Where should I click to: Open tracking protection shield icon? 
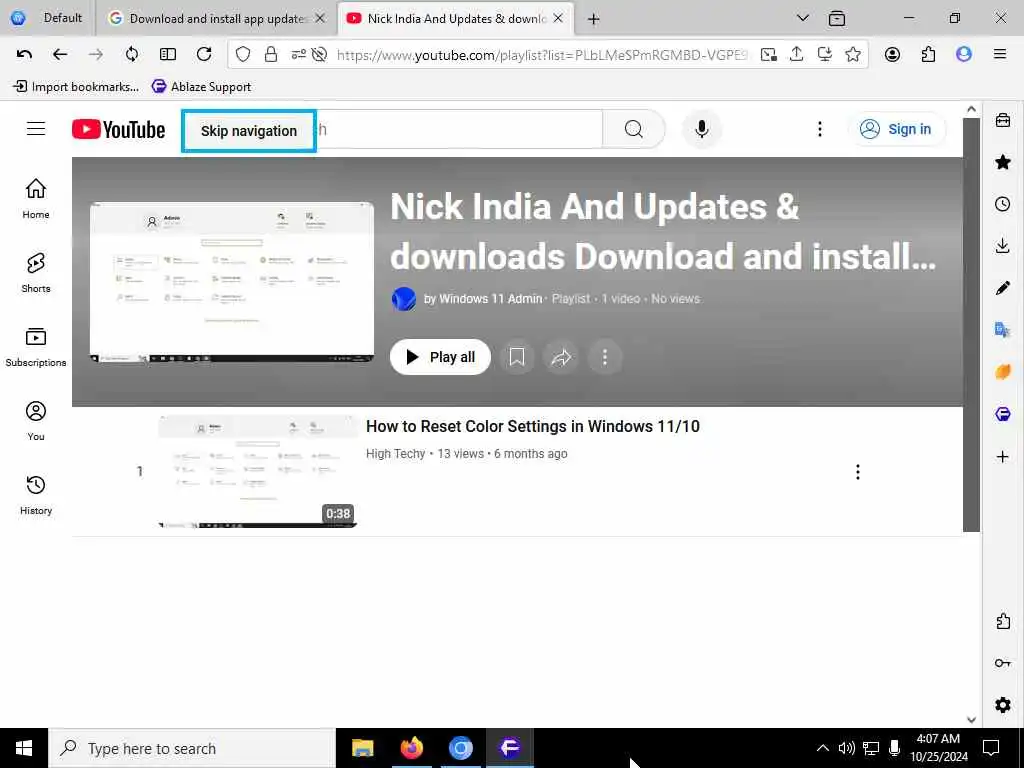click(243, 54)
